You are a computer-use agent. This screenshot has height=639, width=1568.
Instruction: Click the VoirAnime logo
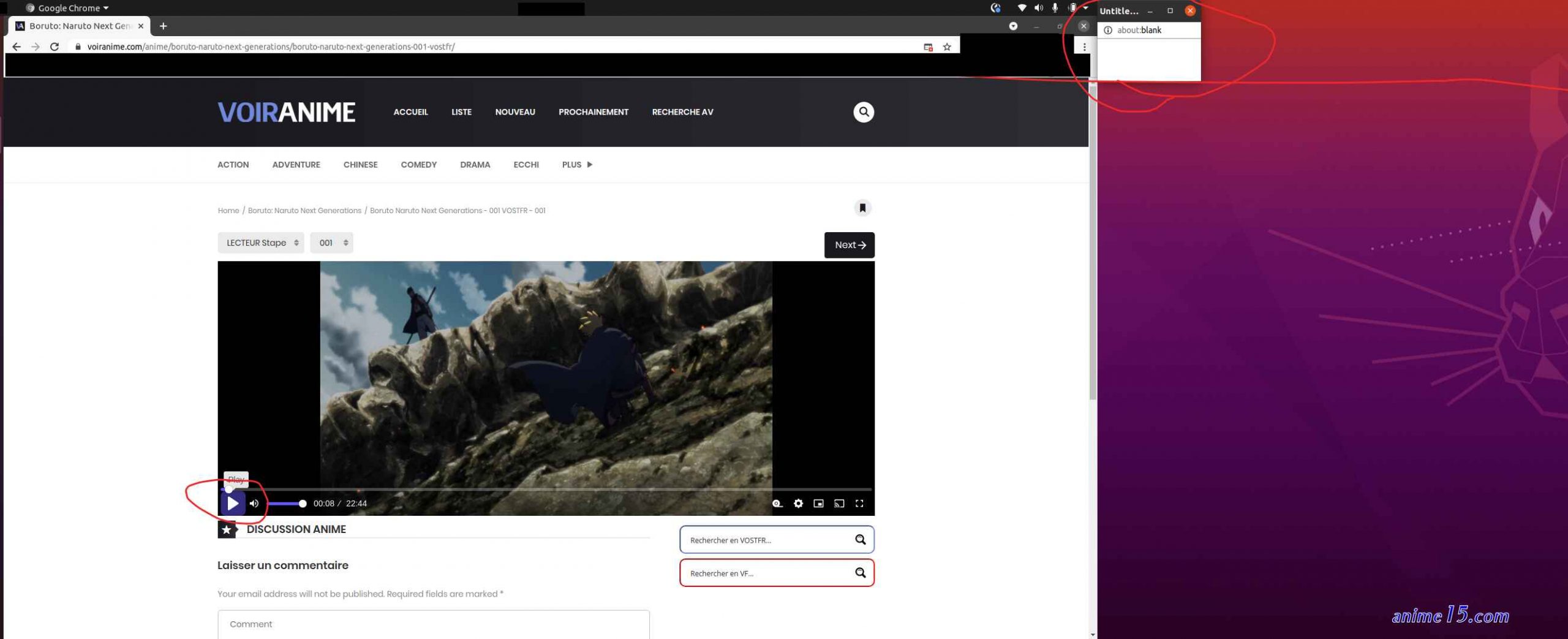(286, 112)
